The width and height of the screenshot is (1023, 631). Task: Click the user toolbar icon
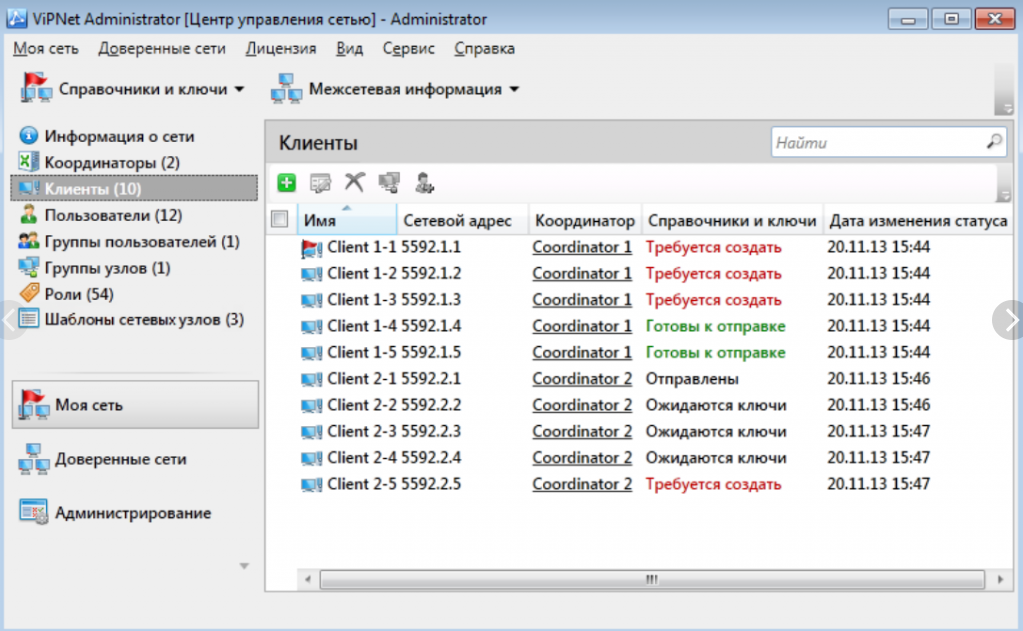pyautogui.click(x=424, y=183)
